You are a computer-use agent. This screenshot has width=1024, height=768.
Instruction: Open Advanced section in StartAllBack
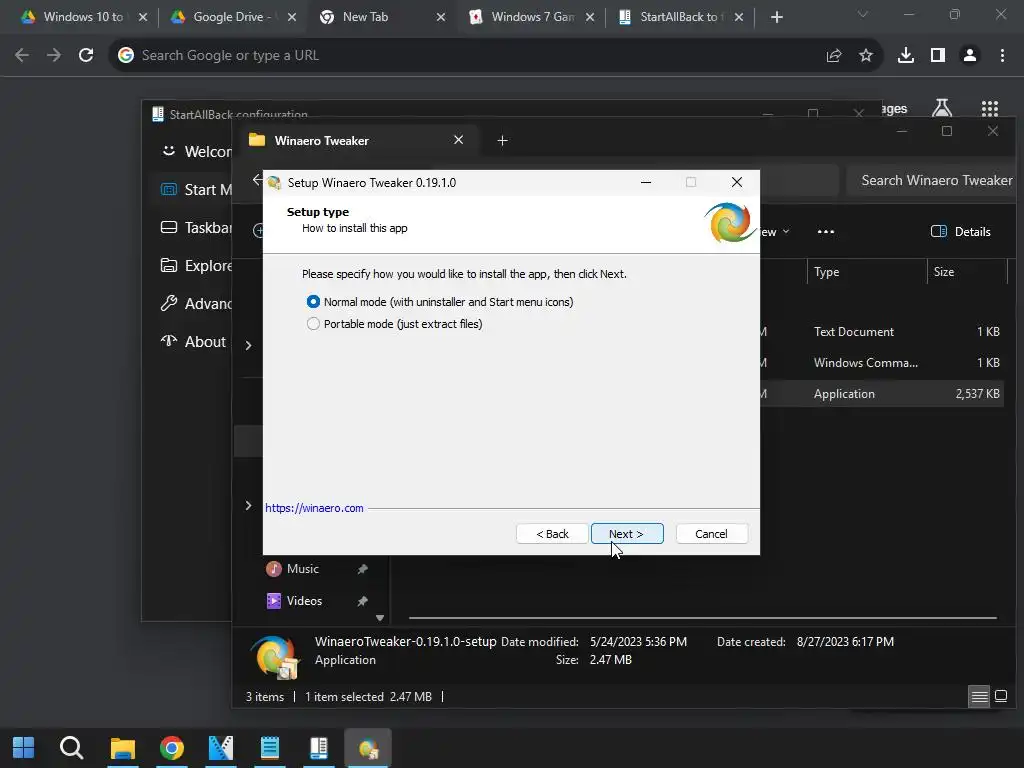(x=196, y=304)
